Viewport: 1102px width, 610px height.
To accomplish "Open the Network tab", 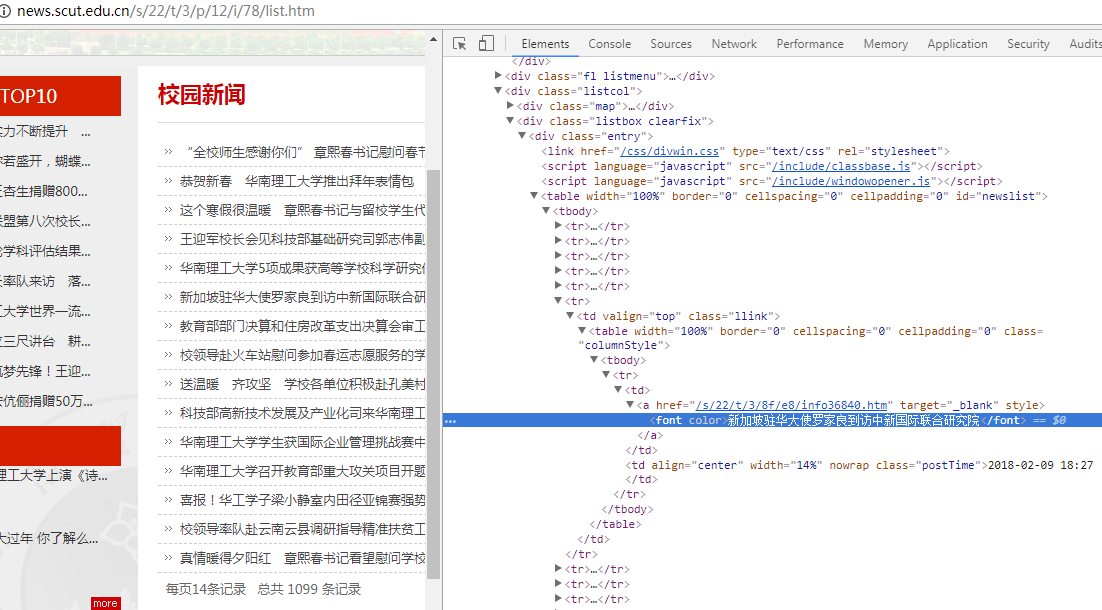I will (x=734, y=44).
